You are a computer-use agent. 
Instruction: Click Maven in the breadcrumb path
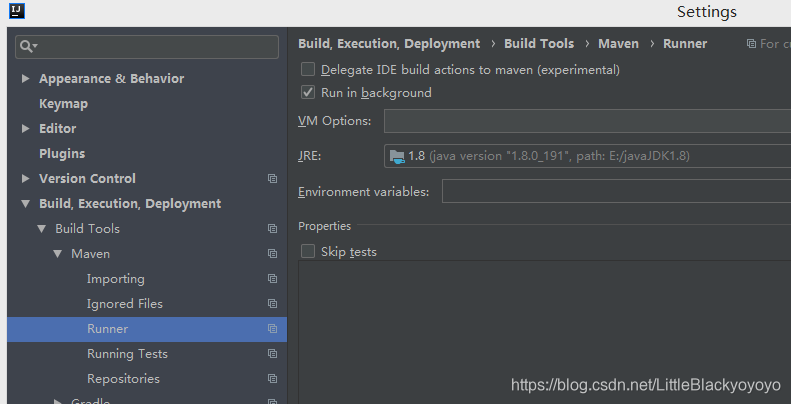[x=618, y=44]
